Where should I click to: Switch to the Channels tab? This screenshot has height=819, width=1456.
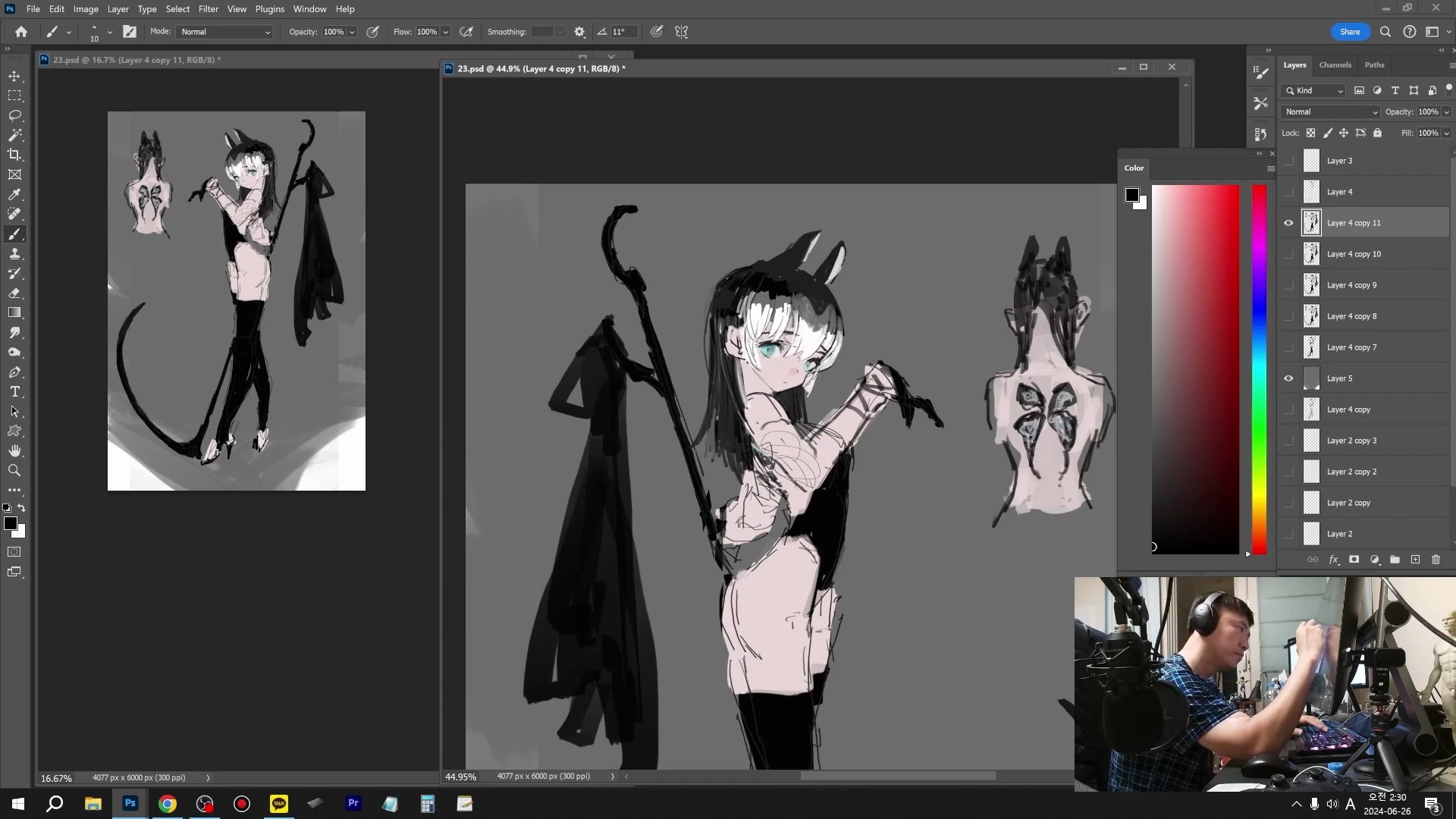point(1335,65)
